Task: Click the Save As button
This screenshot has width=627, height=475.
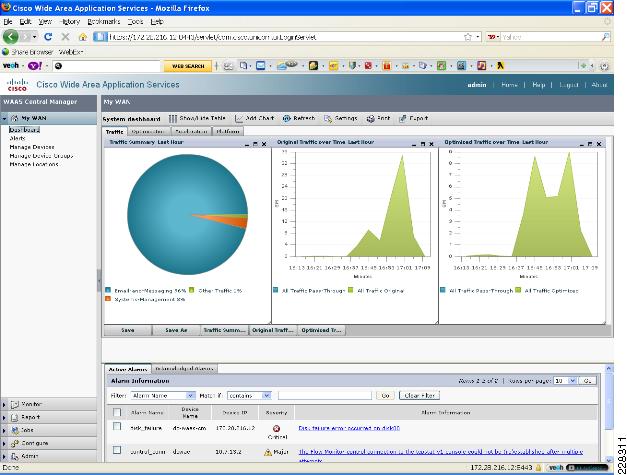Action: point(176,330)
